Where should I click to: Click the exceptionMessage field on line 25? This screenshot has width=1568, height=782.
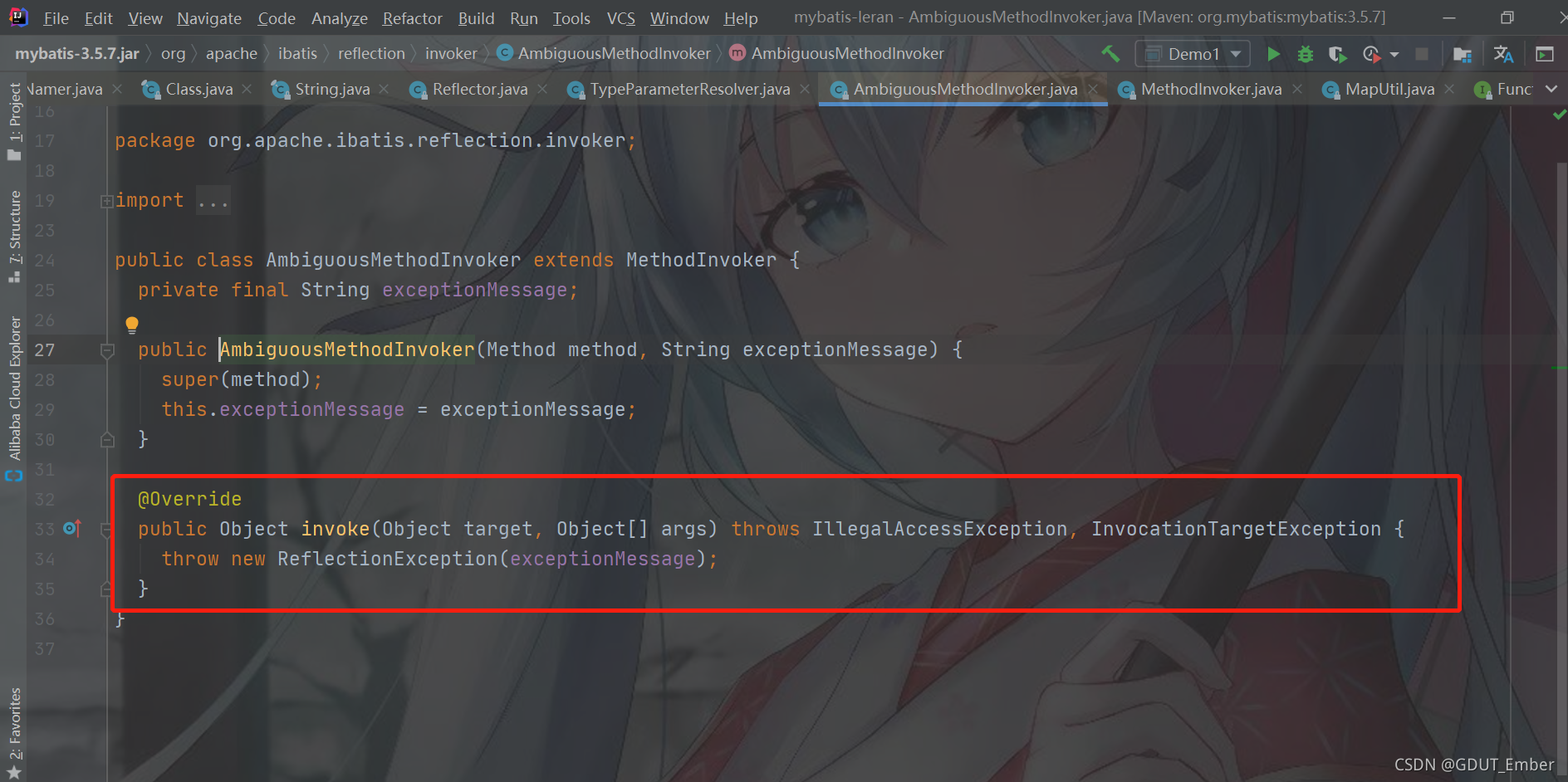tap(474, 290)
